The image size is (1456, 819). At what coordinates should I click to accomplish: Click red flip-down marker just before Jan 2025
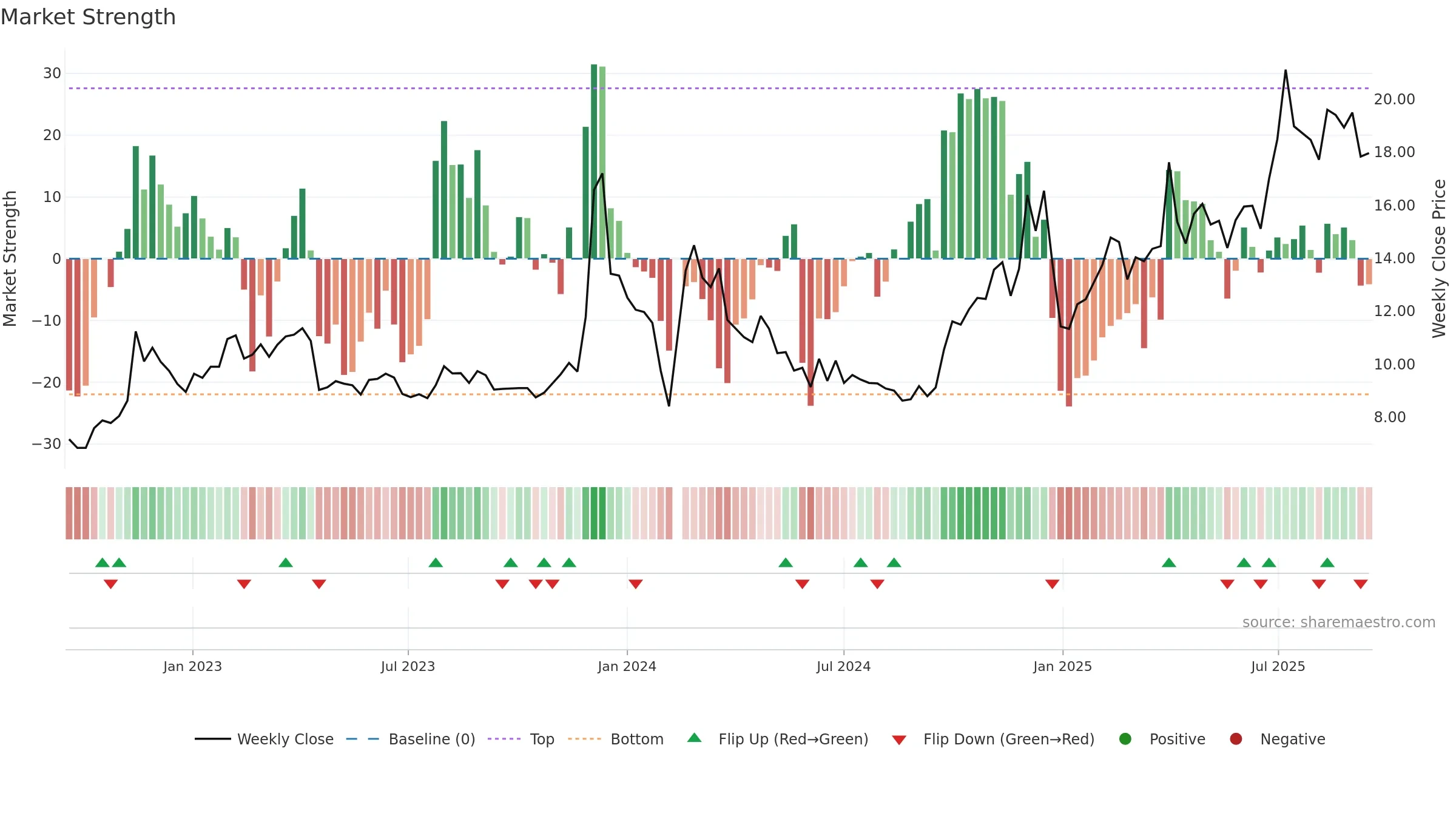[1053, 584]
